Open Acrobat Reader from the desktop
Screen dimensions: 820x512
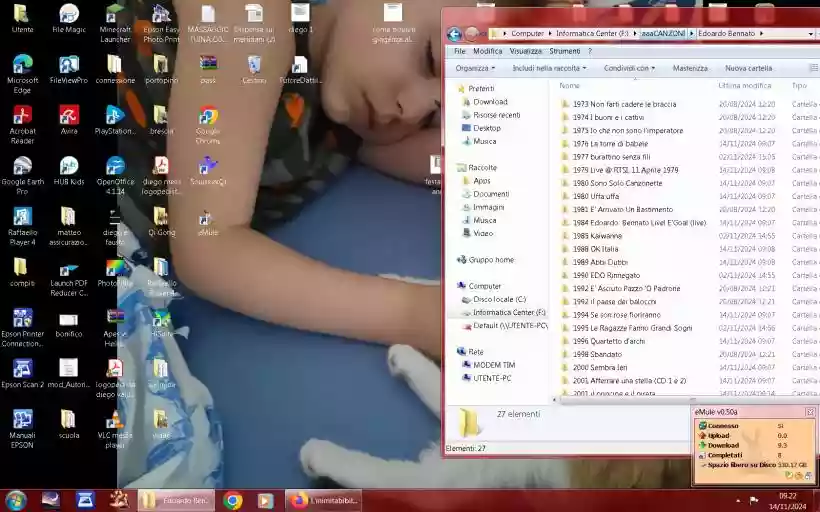click(22, 116)
